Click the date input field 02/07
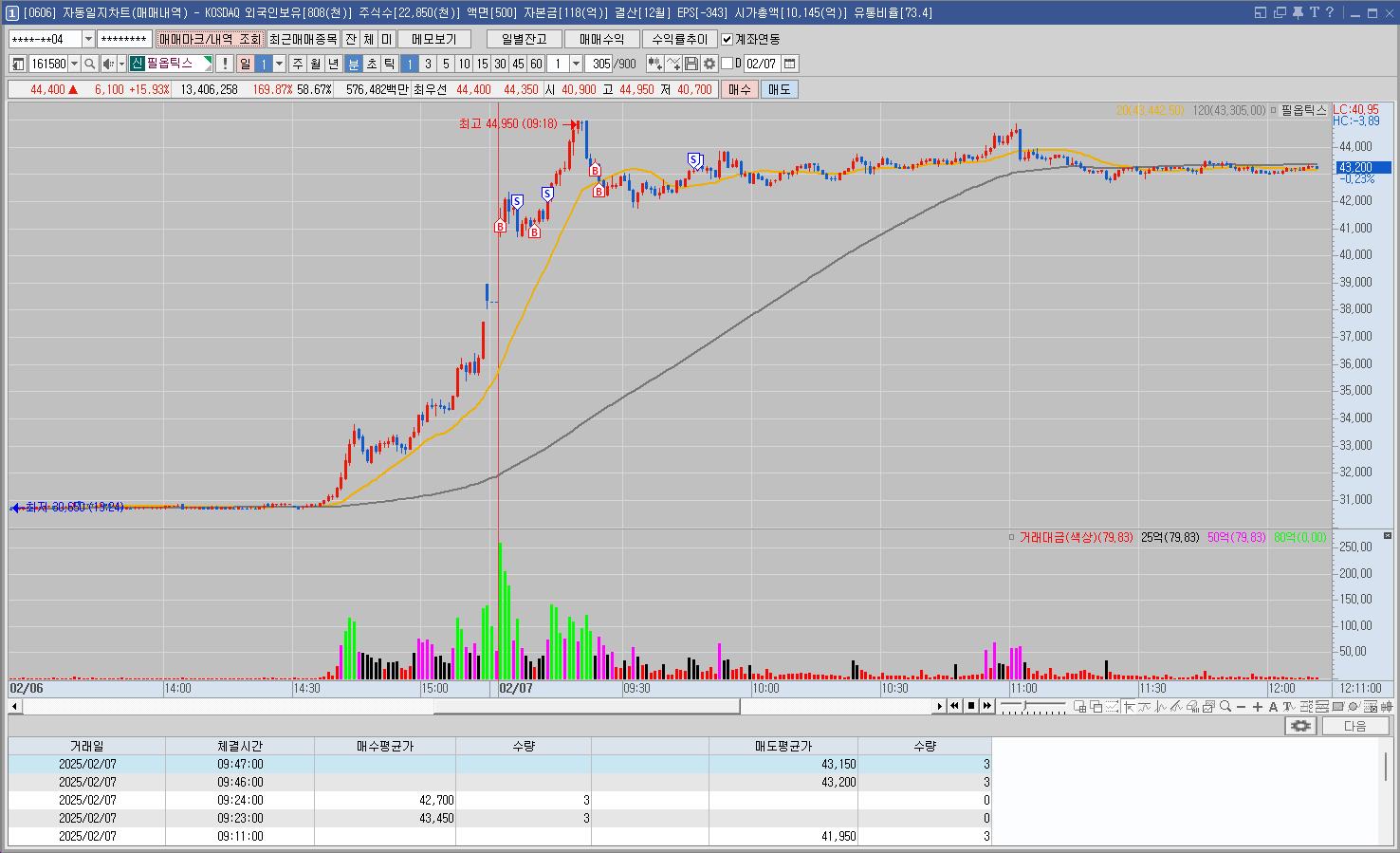 762,64
